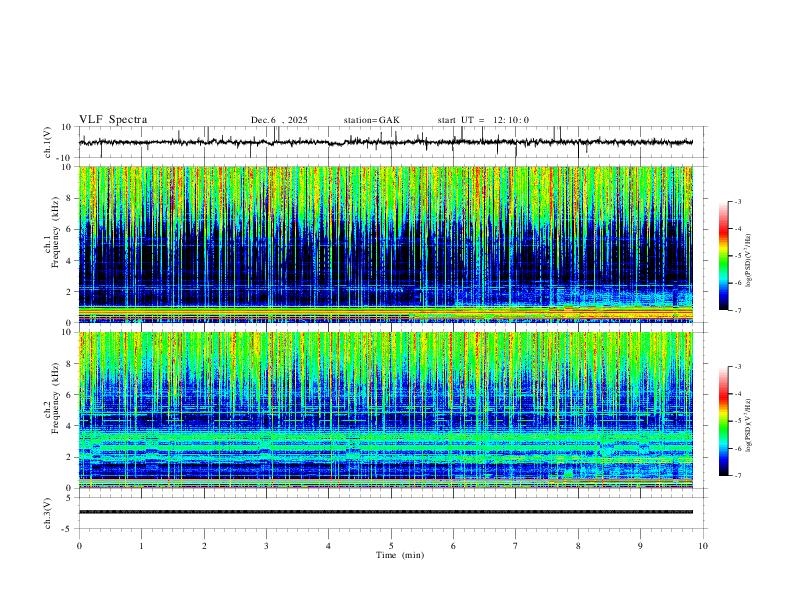This screenshot has height=612, width=792.
Task: Click the ch.2 Frequency (kHz) axis label
Action: (x=52, y=398)
